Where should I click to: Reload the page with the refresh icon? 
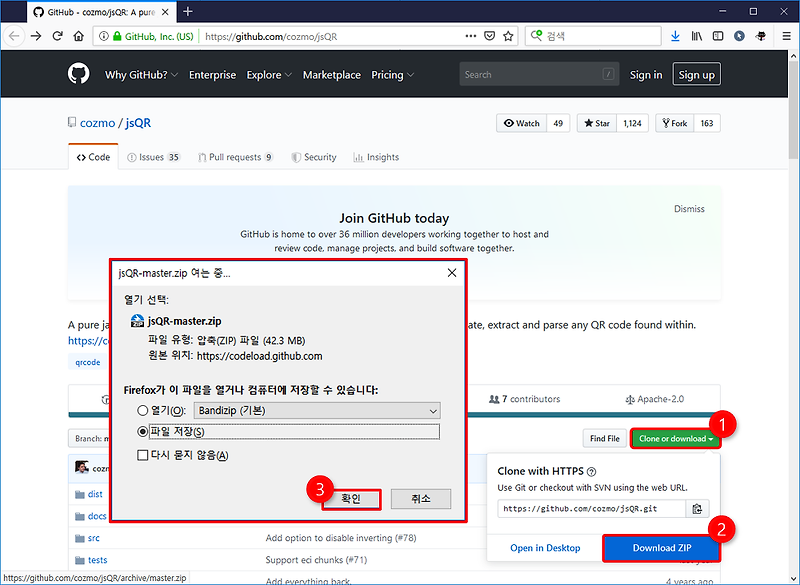tap(57, 36)
